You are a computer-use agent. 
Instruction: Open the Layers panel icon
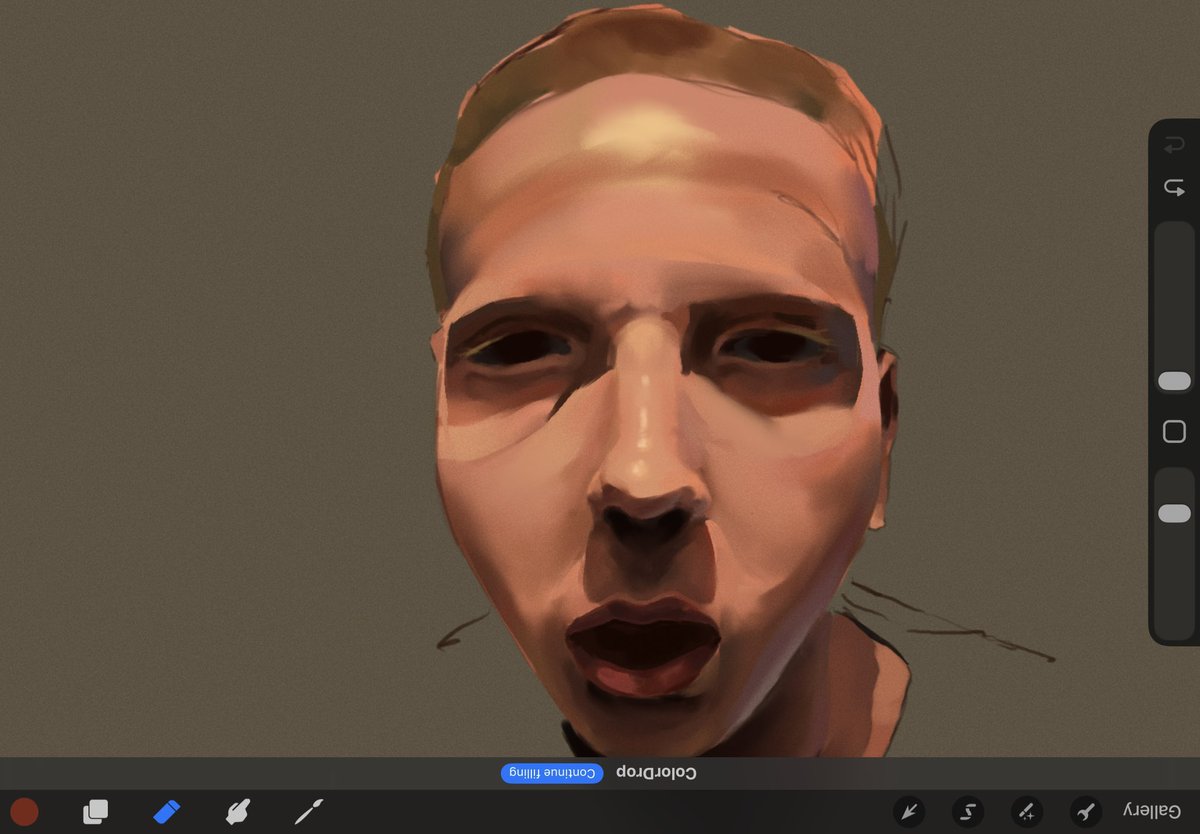click(95, 812)
